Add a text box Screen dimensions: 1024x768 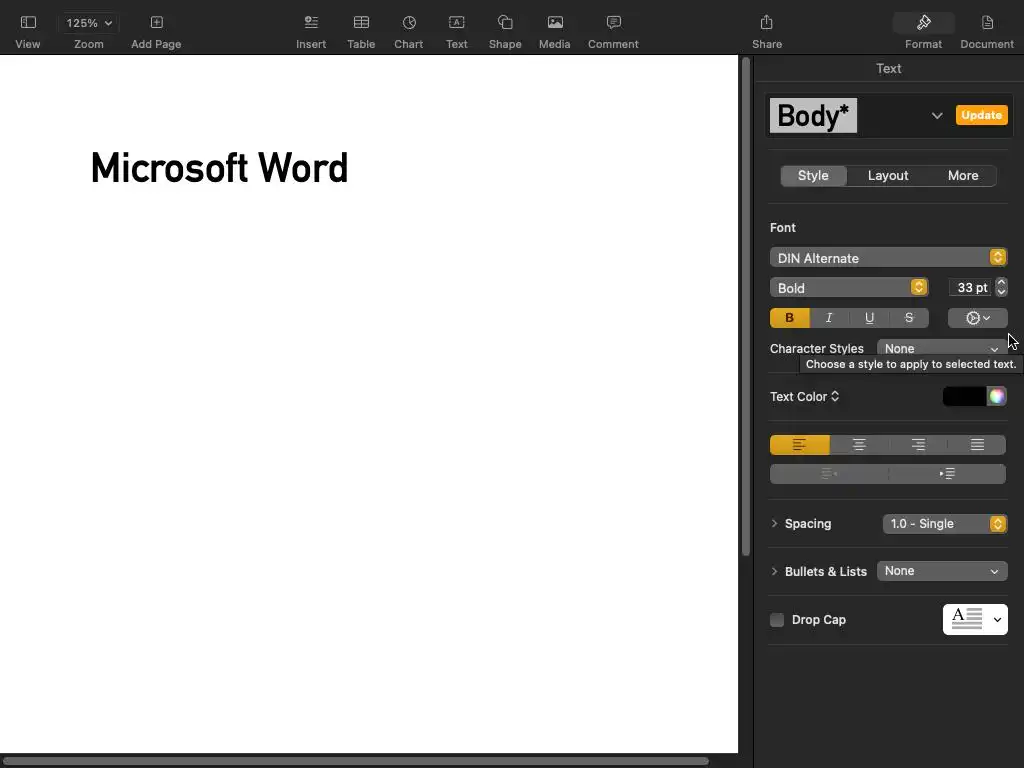pyautogui.click(x=456, y=31)
